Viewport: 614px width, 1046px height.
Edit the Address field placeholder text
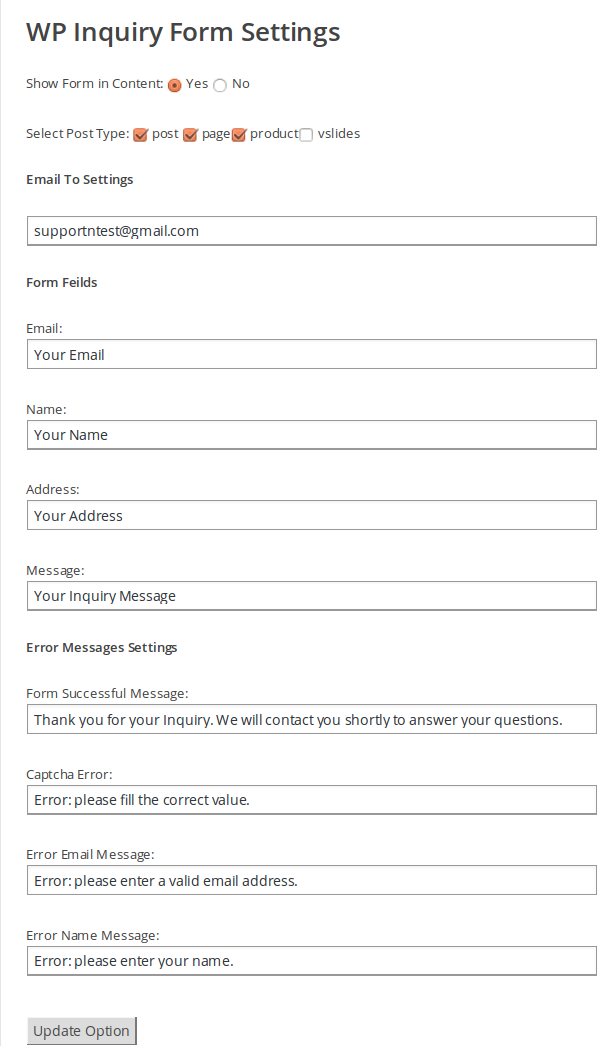312,516
